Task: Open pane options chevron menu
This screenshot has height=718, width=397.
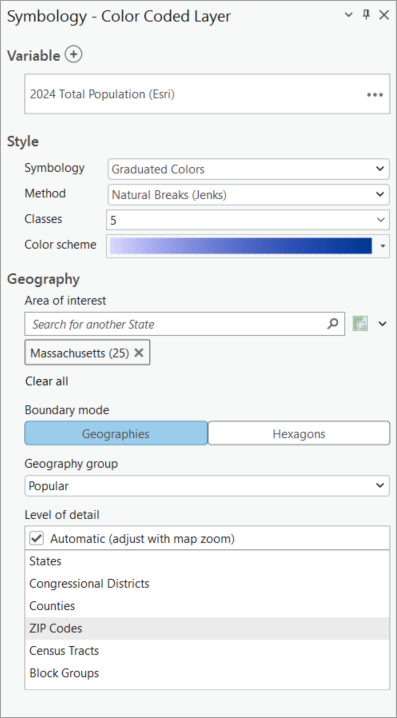Action: [x=348, y=15]
